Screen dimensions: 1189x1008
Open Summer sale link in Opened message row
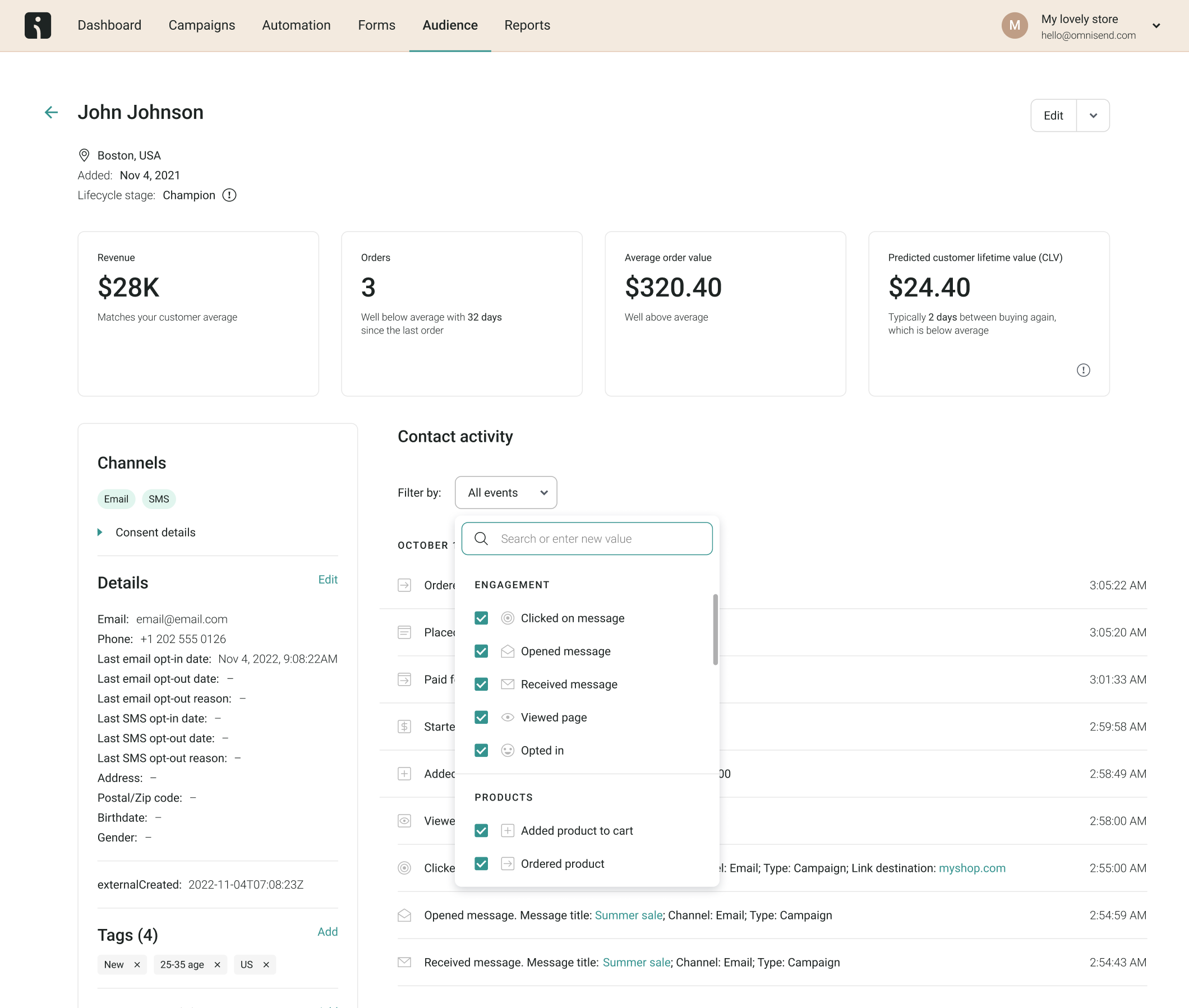(x=629, y=915)
